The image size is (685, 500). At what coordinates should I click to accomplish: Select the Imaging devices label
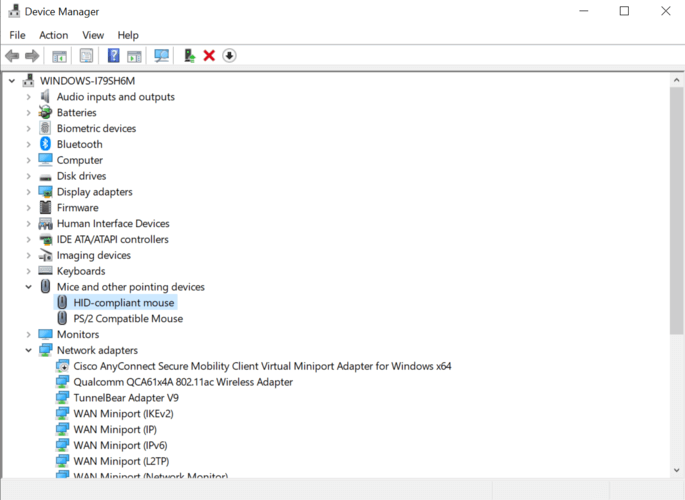point(93,255)
